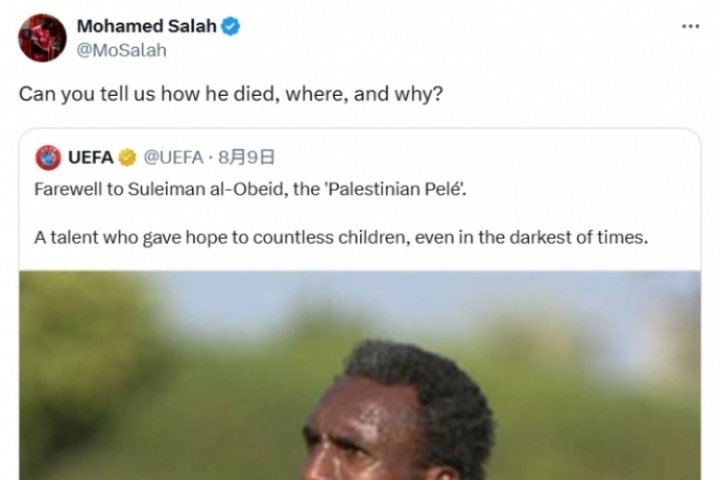720x480 pixels.
Task: Open the three-dot more options menu
Action: point(690,26)
